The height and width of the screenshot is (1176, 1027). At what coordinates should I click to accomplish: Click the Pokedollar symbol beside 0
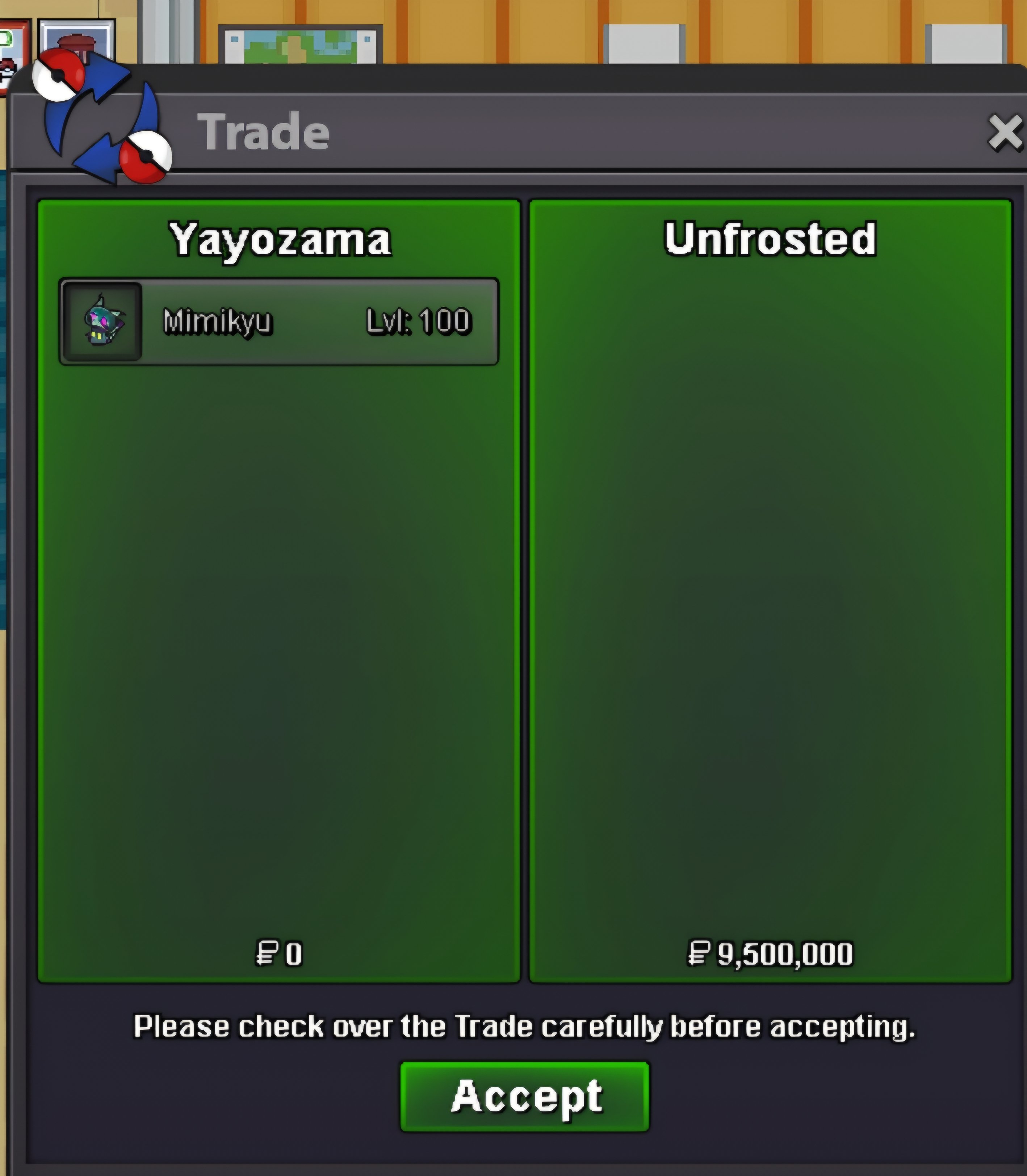267,954
